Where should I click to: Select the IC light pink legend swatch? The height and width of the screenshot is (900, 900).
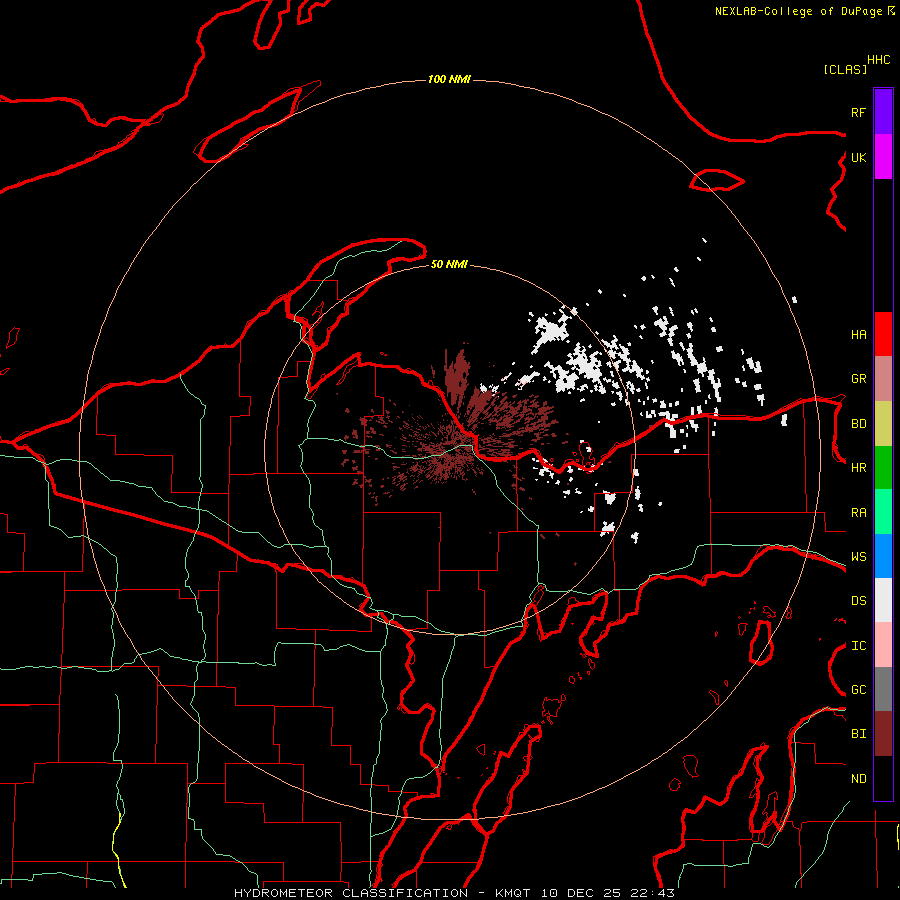tap(883, 645)
